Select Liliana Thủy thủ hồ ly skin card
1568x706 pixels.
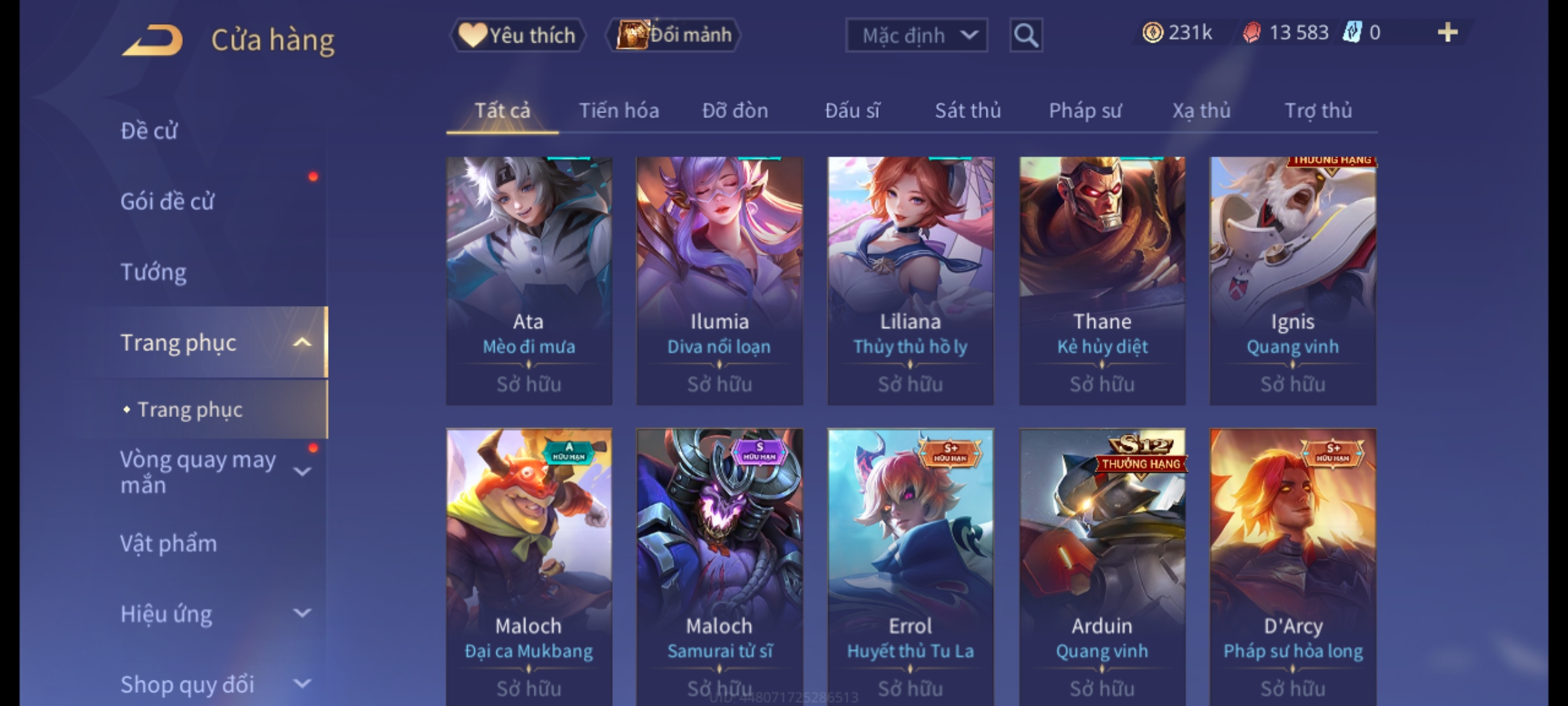[x=910, y=280]
